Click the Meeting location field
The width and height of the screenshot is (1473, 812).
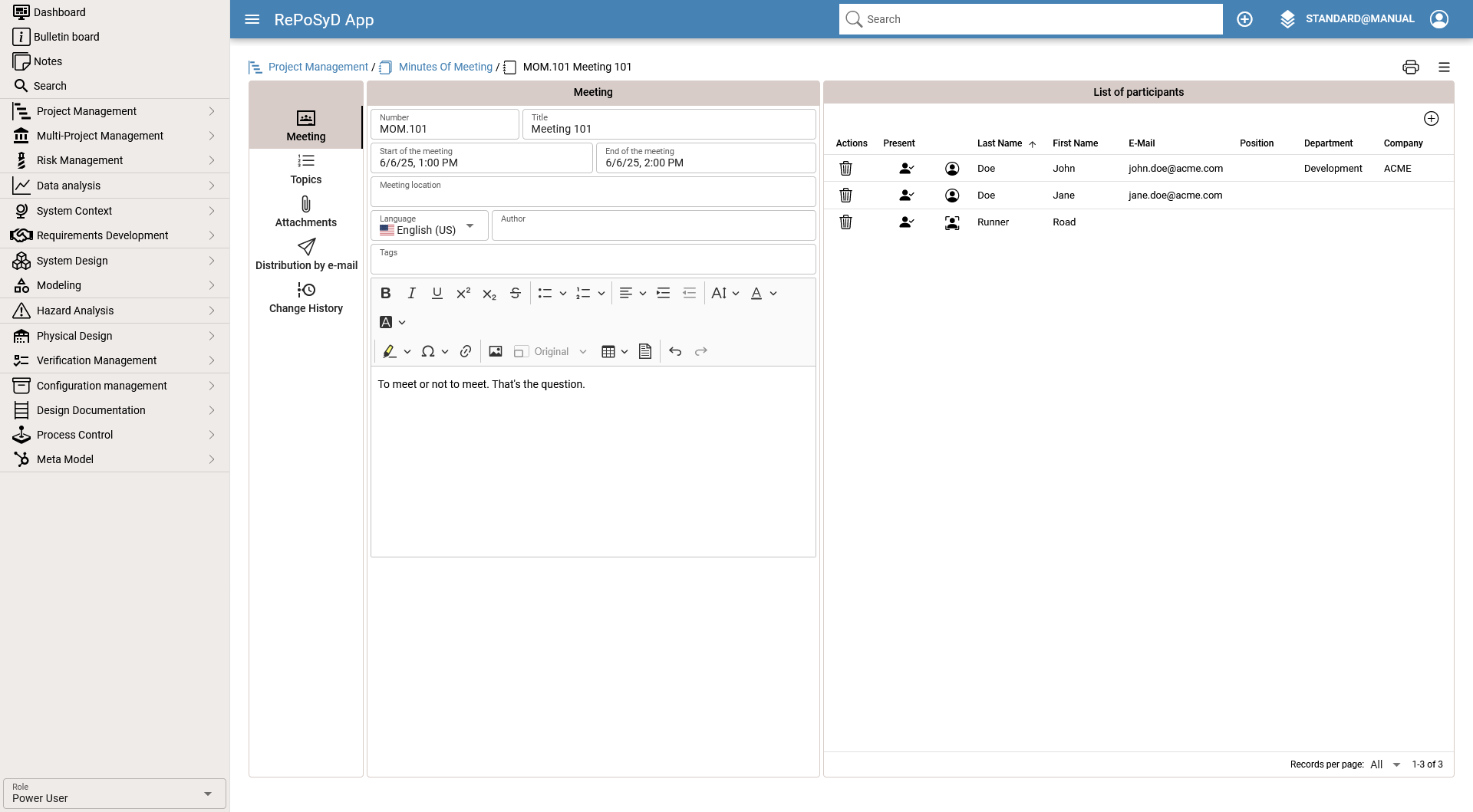click(x=593, y=192)
